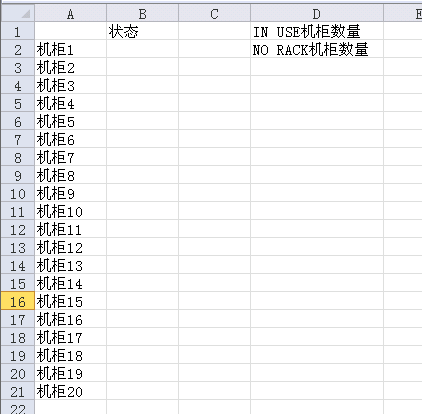Click cell B1 containing 状态
Screen dimensions: 422x414
142,31
